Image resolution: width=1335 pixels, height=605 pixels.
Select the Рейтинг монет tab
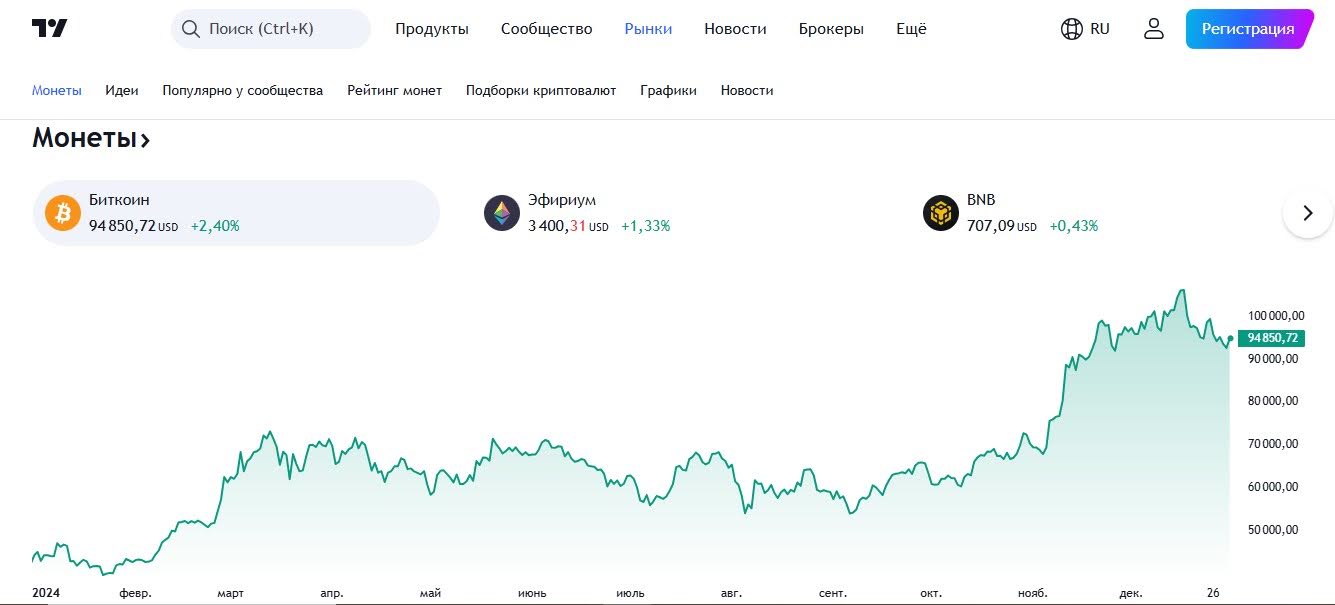coord(394,90)
